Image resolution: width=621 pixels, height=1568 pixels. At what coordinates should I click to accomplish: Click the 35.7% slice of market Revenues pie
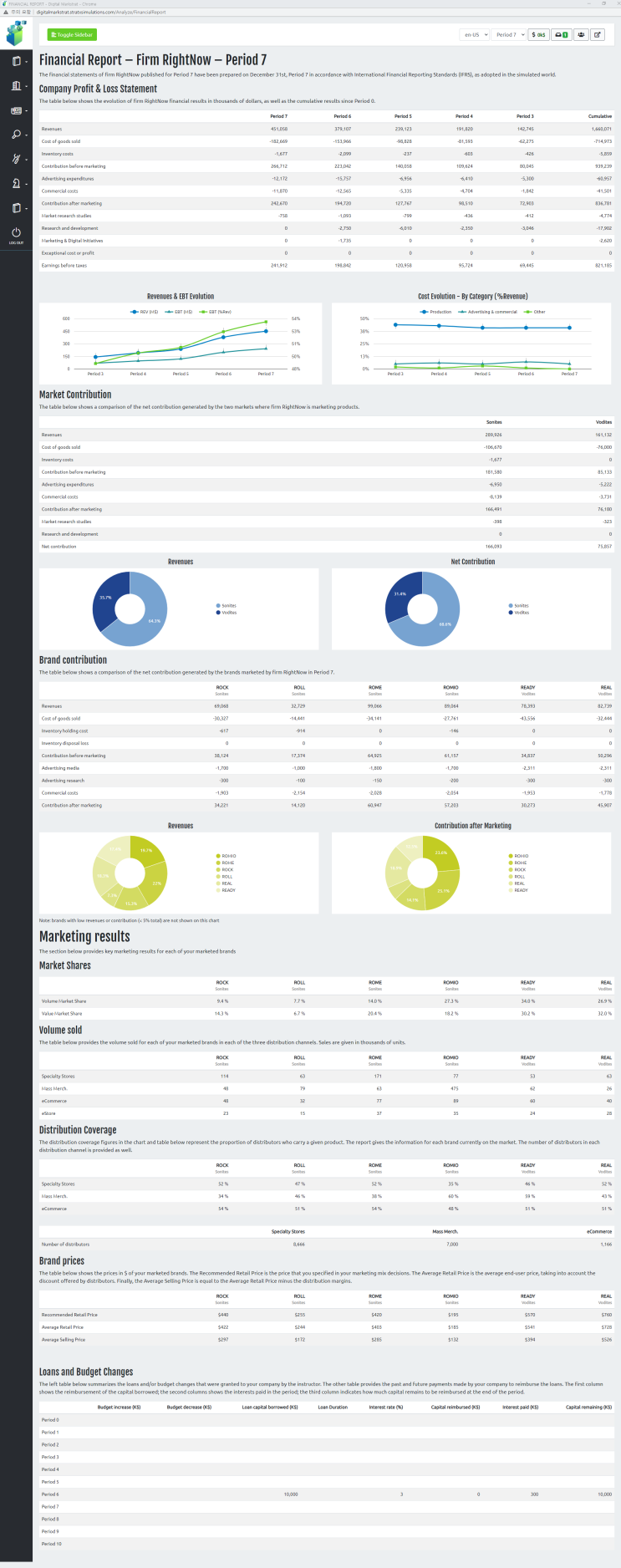click(x=105, y=598)
